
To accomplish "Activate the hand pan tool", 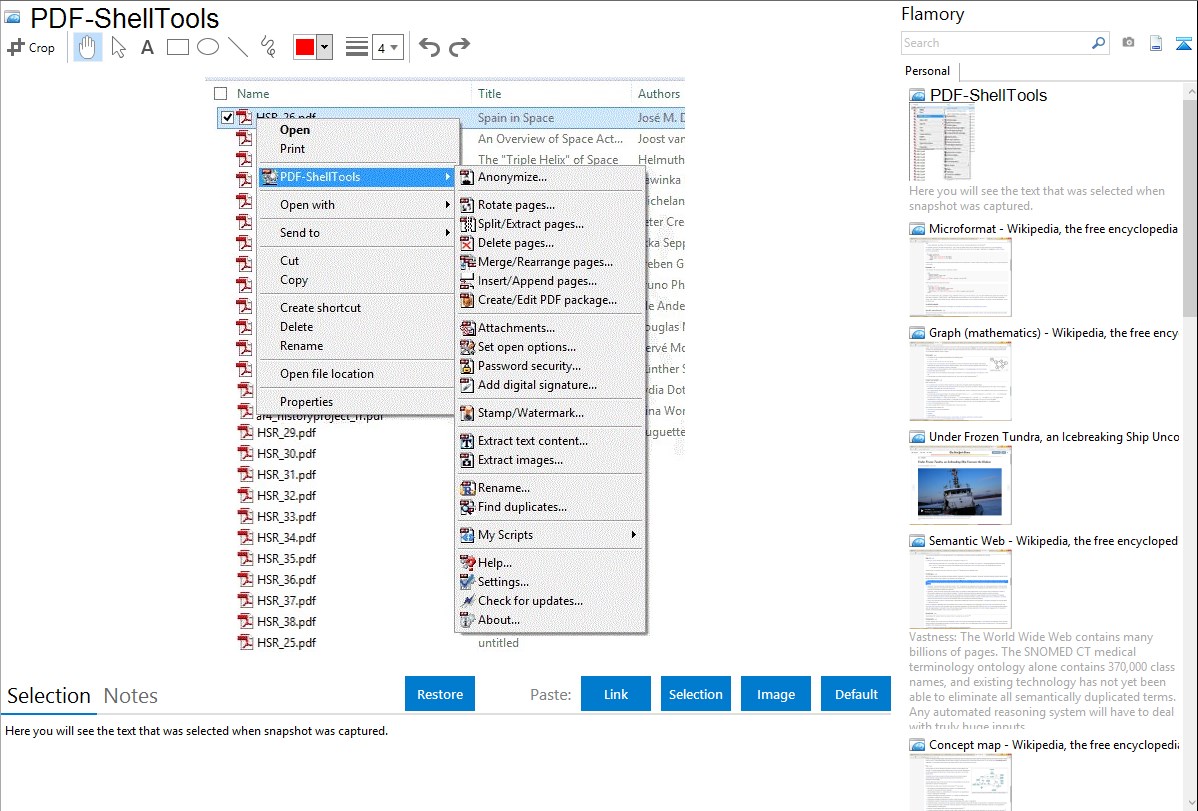I will pyautogui.click(x=88, y=47).
